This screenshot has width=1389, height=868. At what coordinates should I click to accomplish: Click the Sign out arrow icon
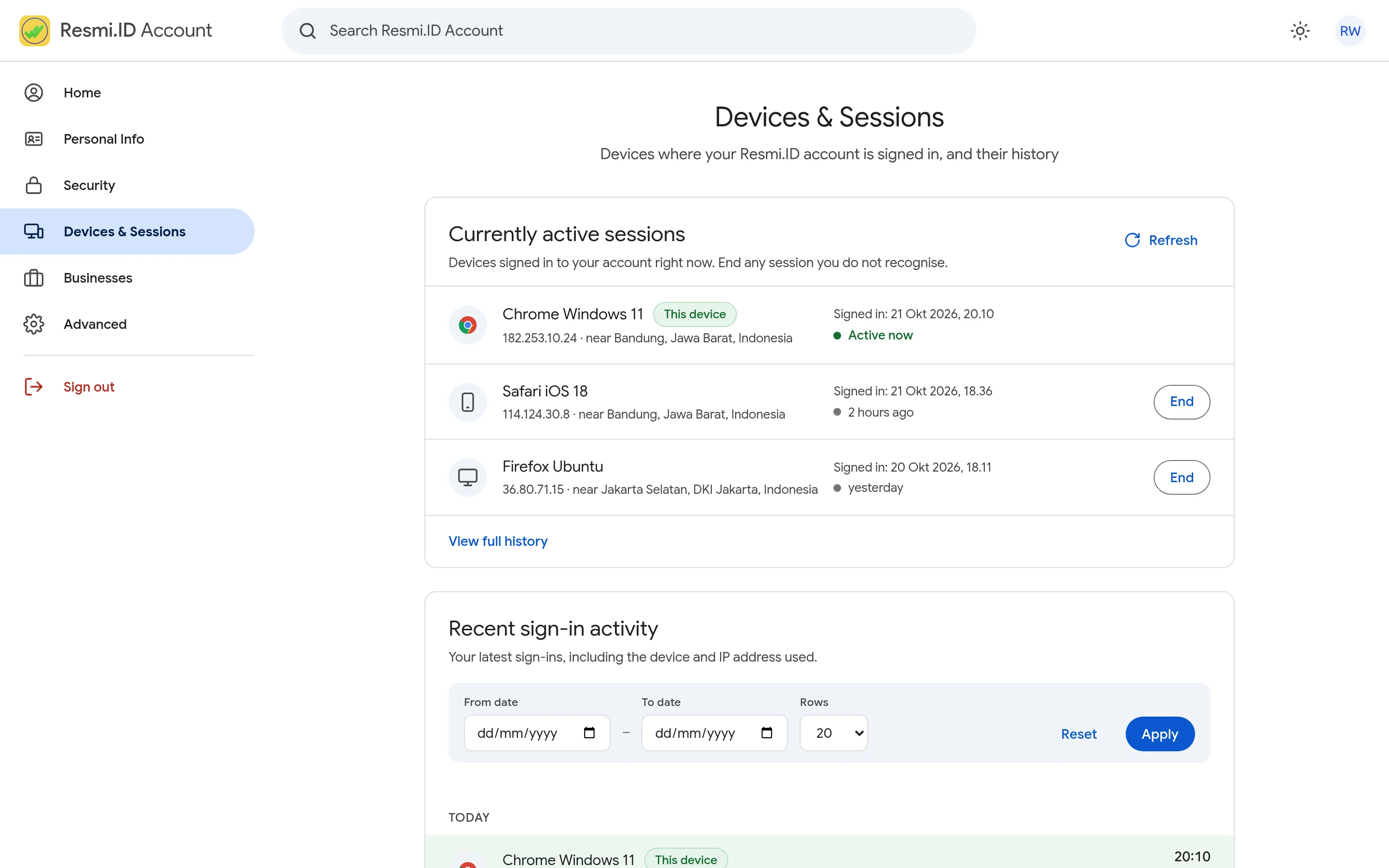tap(34, 387)
